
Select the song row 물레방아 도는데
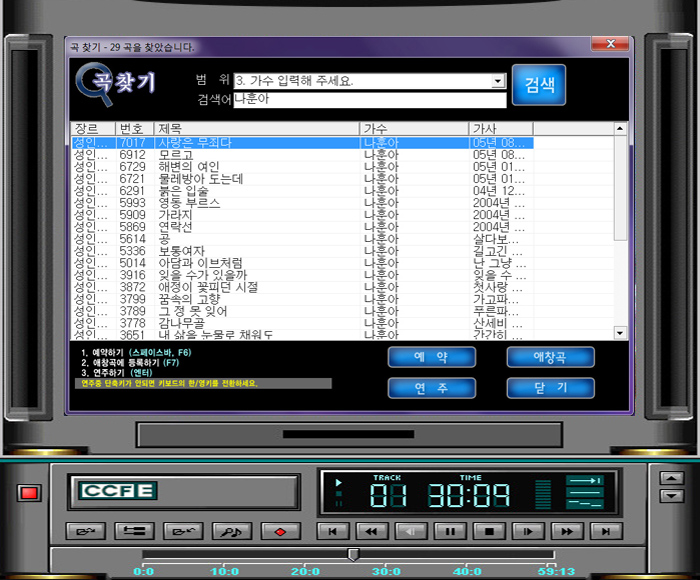pyautogui.click(x=303, y=179)
